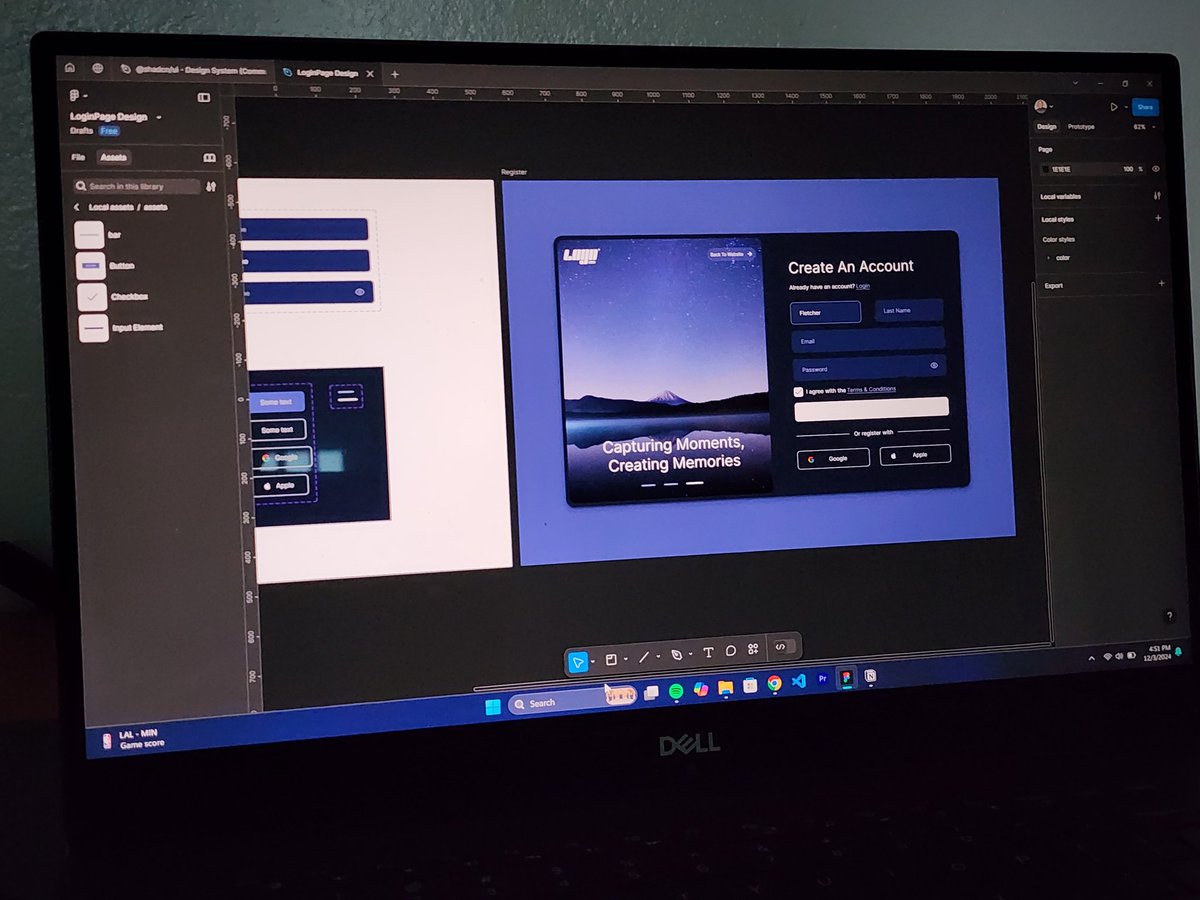Select the Pen tool in the toolbar
This screenshot has height=900, width=1200.
pyautogui.click(x=677, y=654)
